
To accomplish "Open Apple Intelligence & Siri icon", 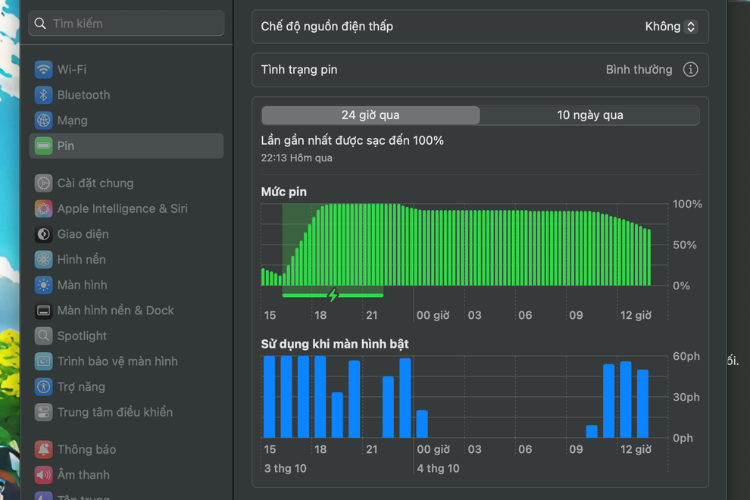I will [44, 209].
